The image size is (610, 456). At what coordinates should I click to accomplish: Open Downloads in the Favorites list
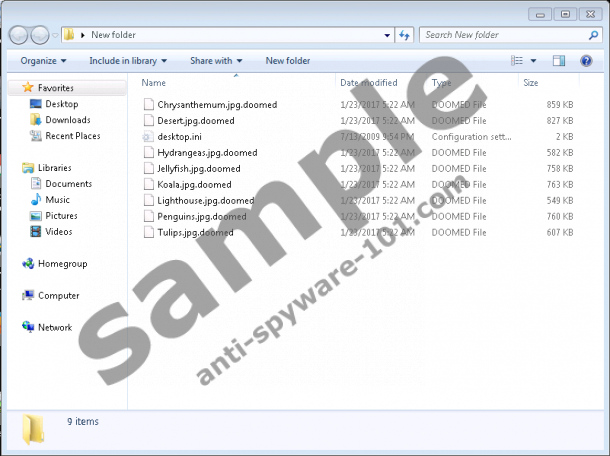coord(67,120)
